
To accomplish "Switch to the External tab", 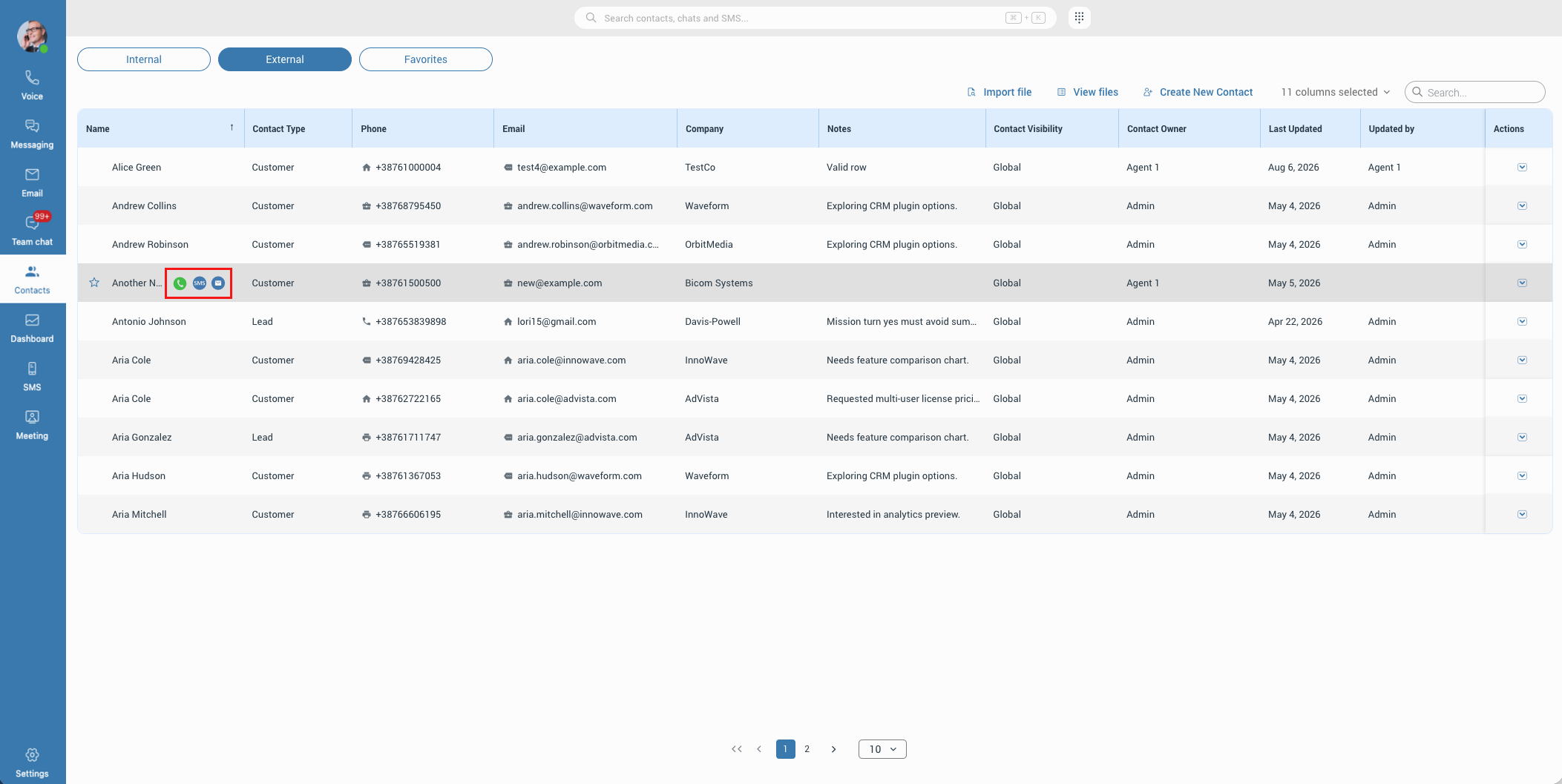I will coord(285,59).
